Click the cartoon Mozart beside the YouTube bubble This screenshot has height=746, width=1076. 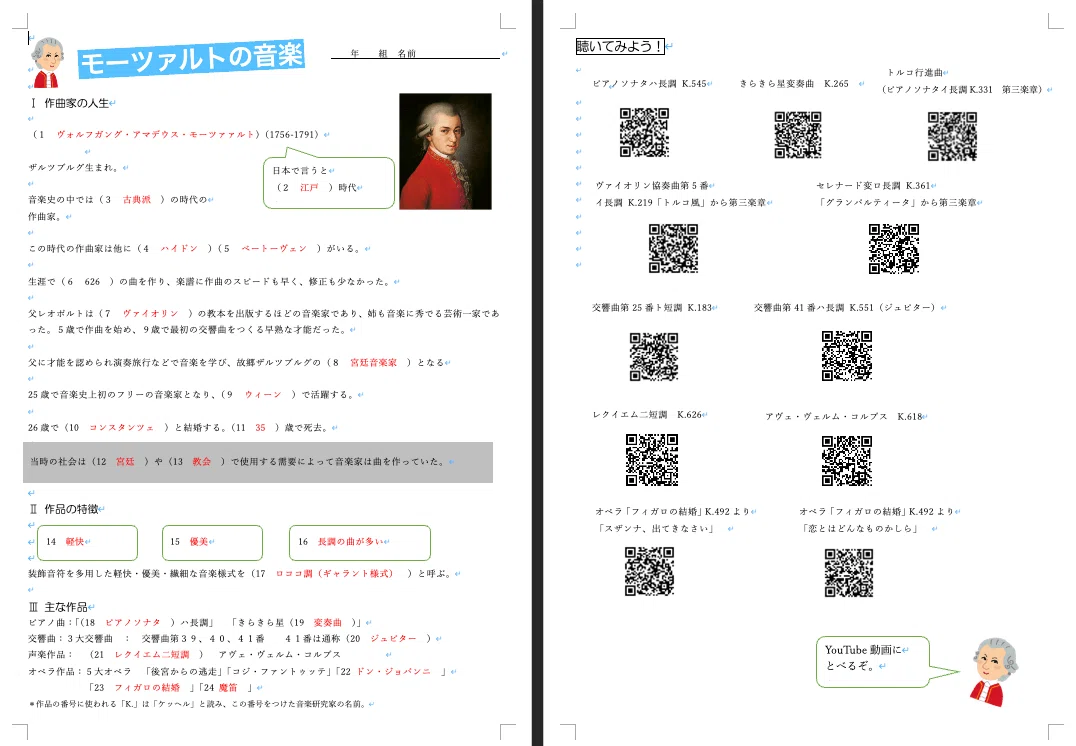994,671
